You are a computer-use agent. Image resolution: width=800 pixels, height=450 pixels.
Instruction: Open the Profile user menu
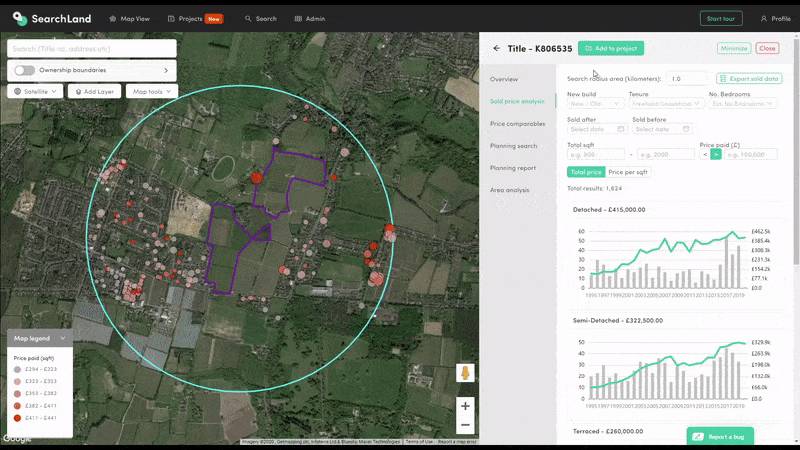point(775,18)
